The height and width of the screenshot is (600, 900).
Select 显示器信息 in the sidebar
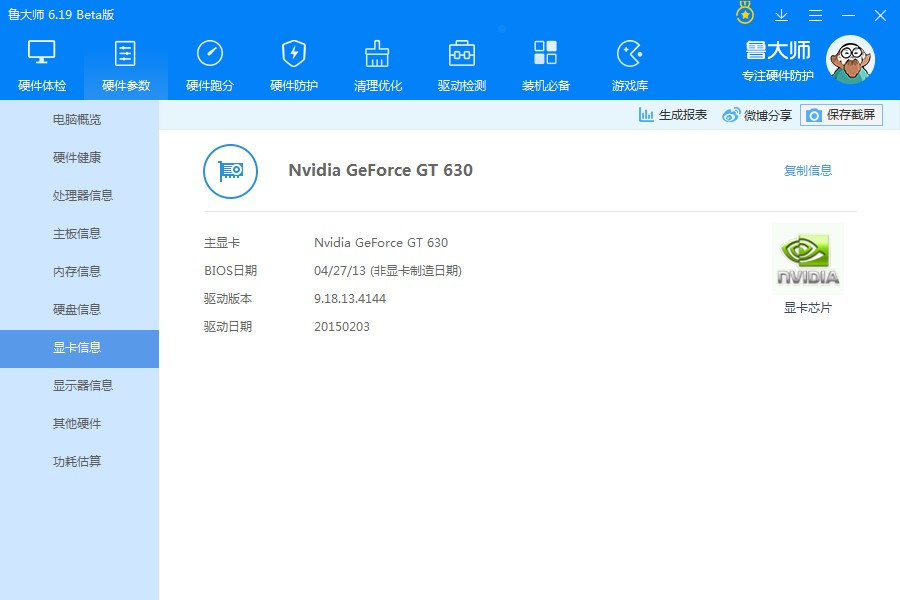[79, 385]
